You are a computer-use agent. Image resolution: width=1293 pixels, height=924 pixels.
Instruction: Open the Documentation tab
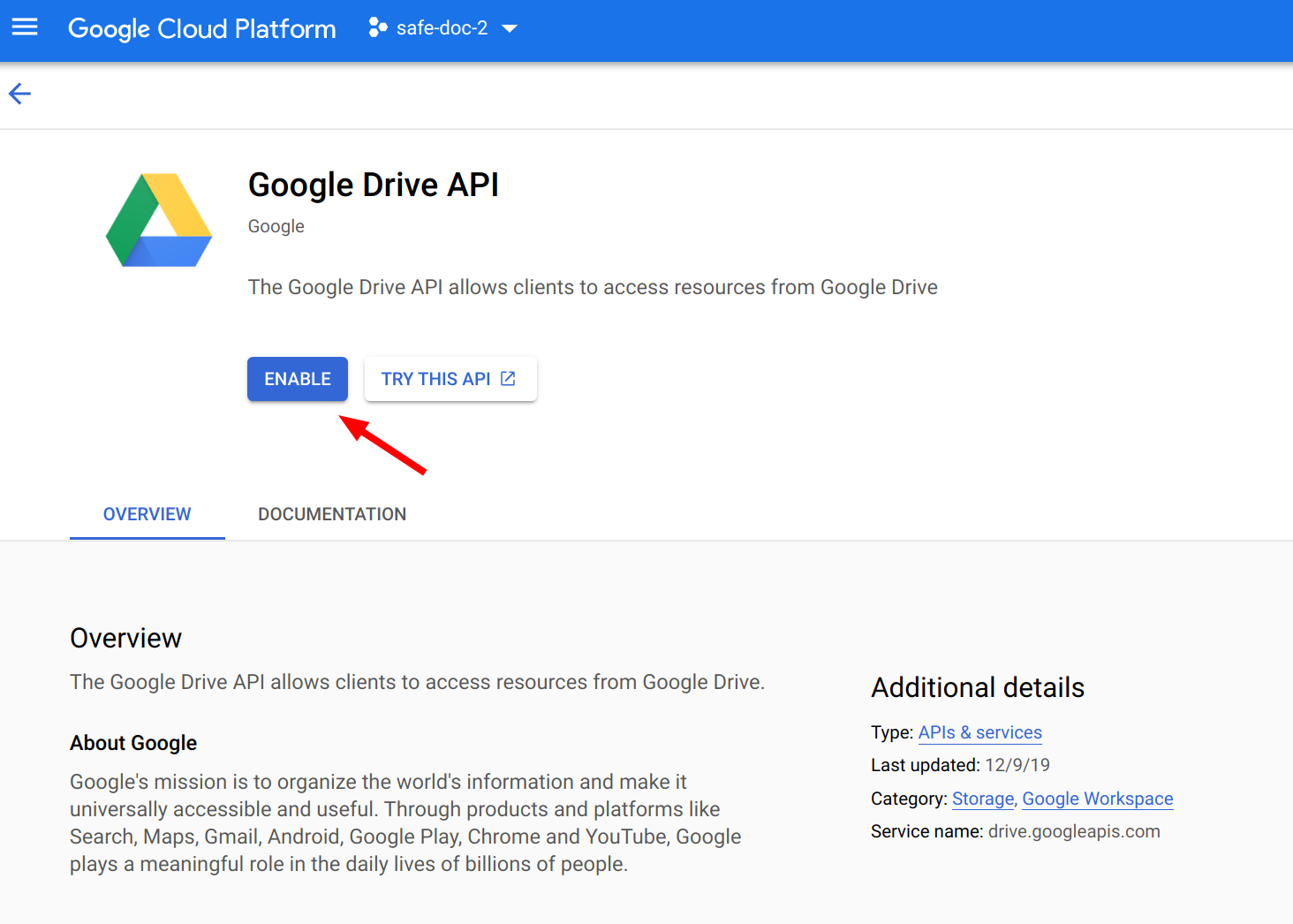332,514
